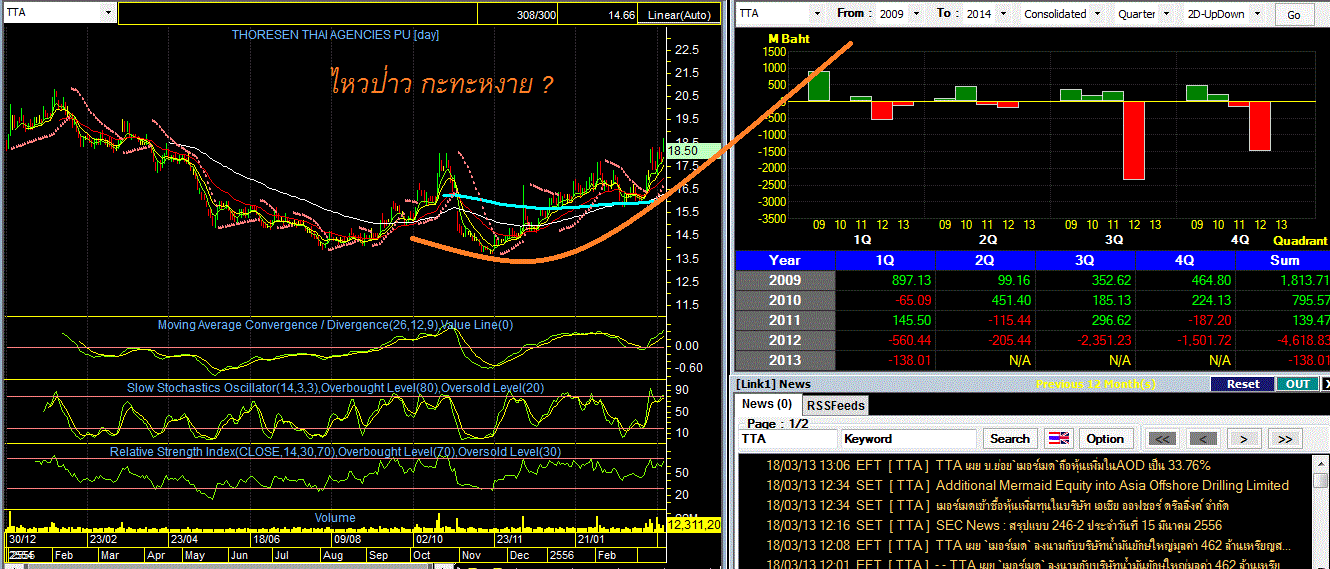Viewport: 1330px width, 569px height.
Task: Click the Linear(Auto) scale button
Action: point(679,15)
